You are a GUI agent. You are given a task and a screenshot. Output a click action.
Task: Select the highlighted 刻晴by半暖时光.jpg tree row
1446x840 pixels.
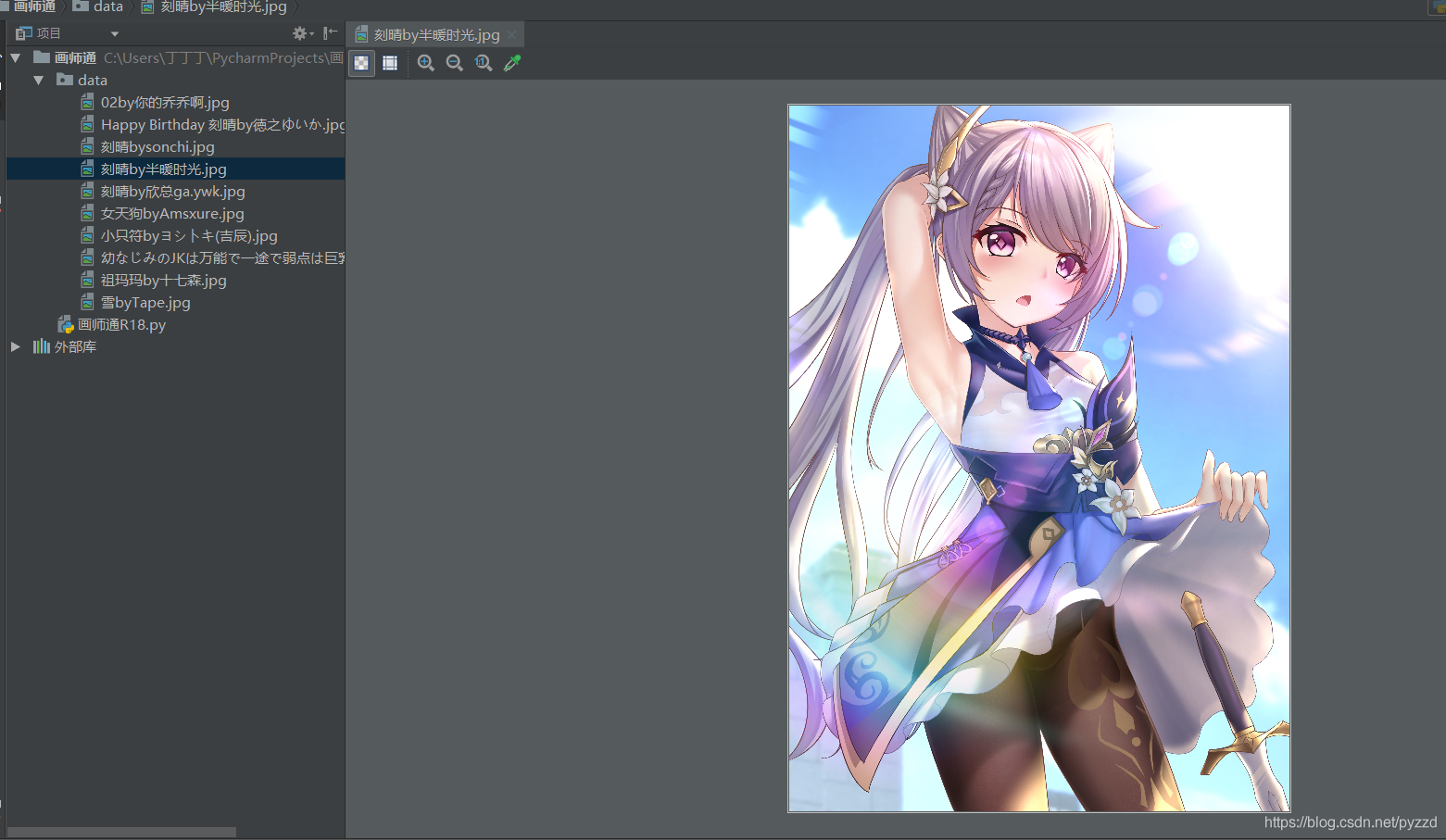[176, 169]
